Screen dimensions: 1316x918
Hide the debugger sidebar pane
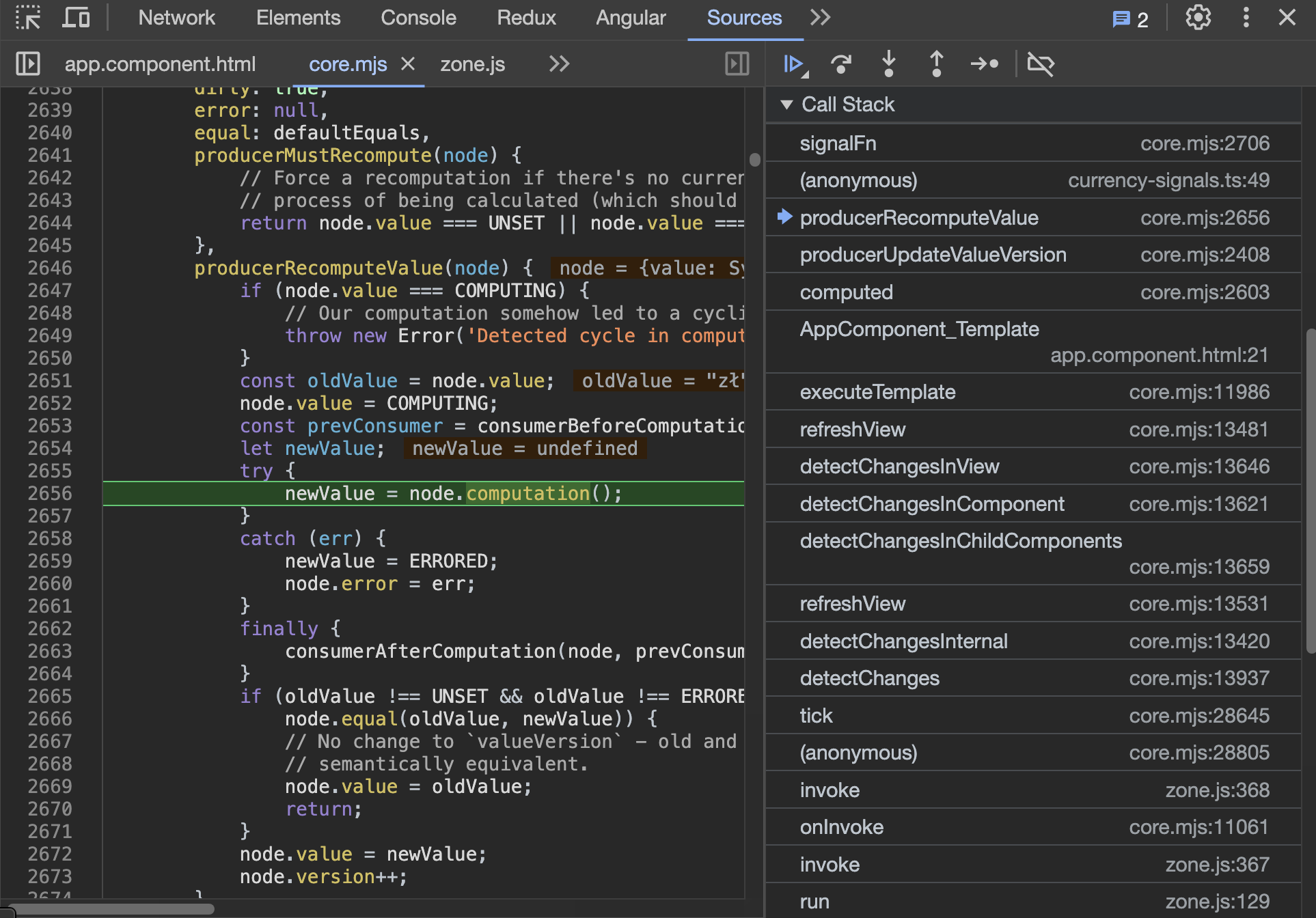(x=737, y=64)
